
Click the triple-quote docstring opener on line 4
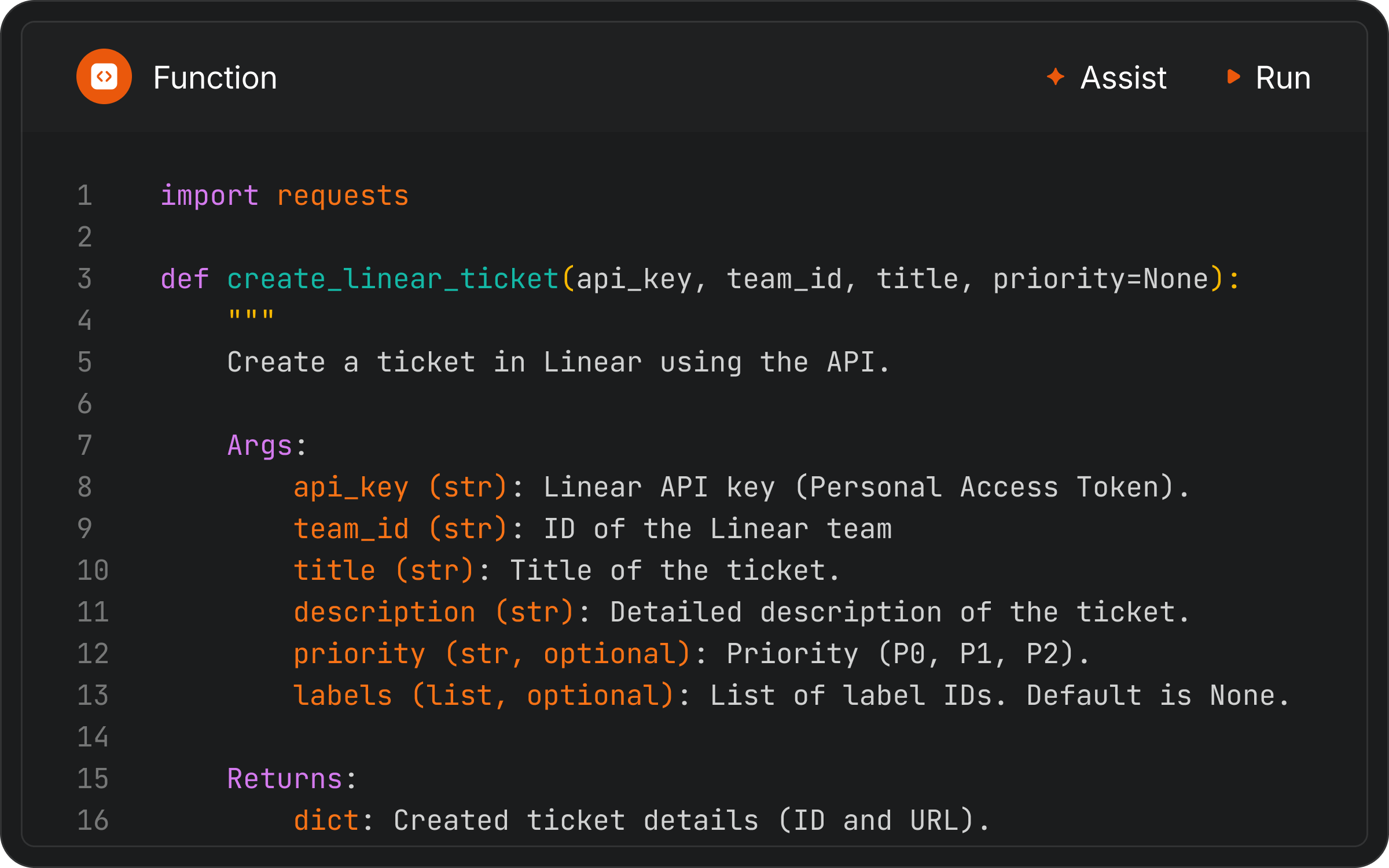pyautogui.click(x=250, y=314)
